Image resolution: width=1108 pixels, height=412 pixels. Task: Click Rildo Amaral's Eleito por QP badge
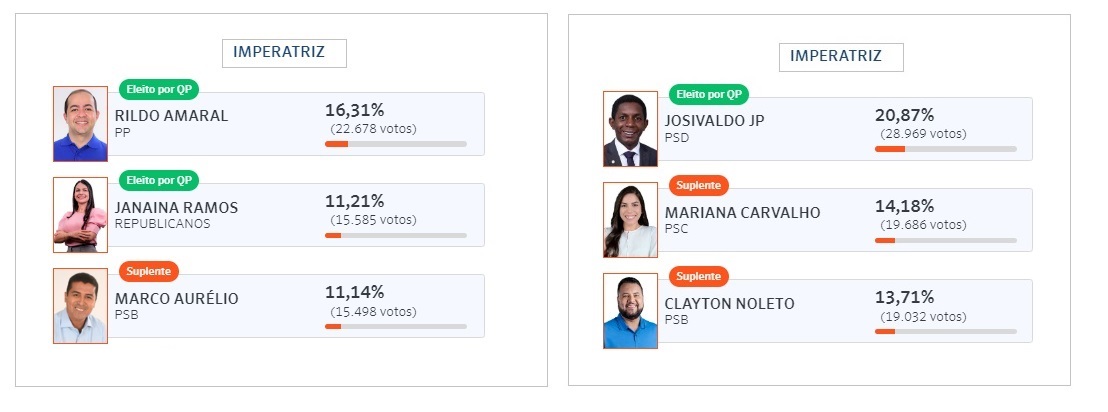click(x=159, y=89)
